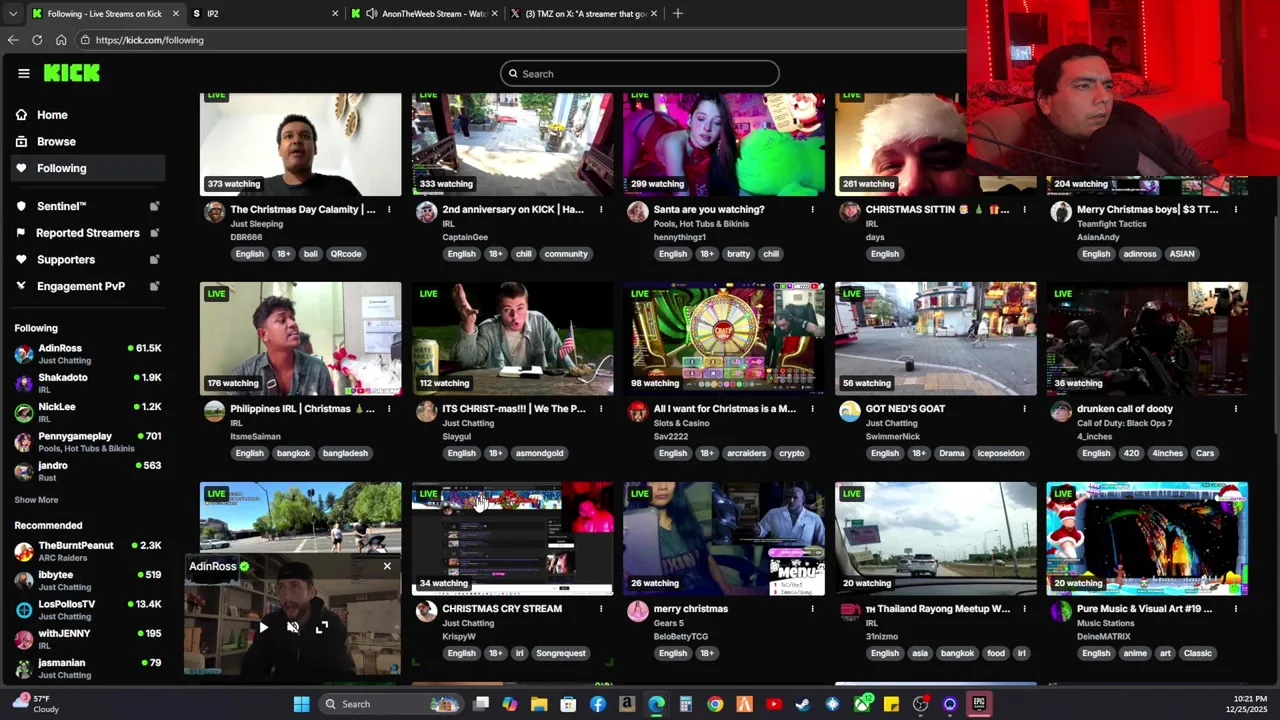The image size is (1280, 720).
Task: Open Shakadoto channel in the Following list
Action: [88, 383]
